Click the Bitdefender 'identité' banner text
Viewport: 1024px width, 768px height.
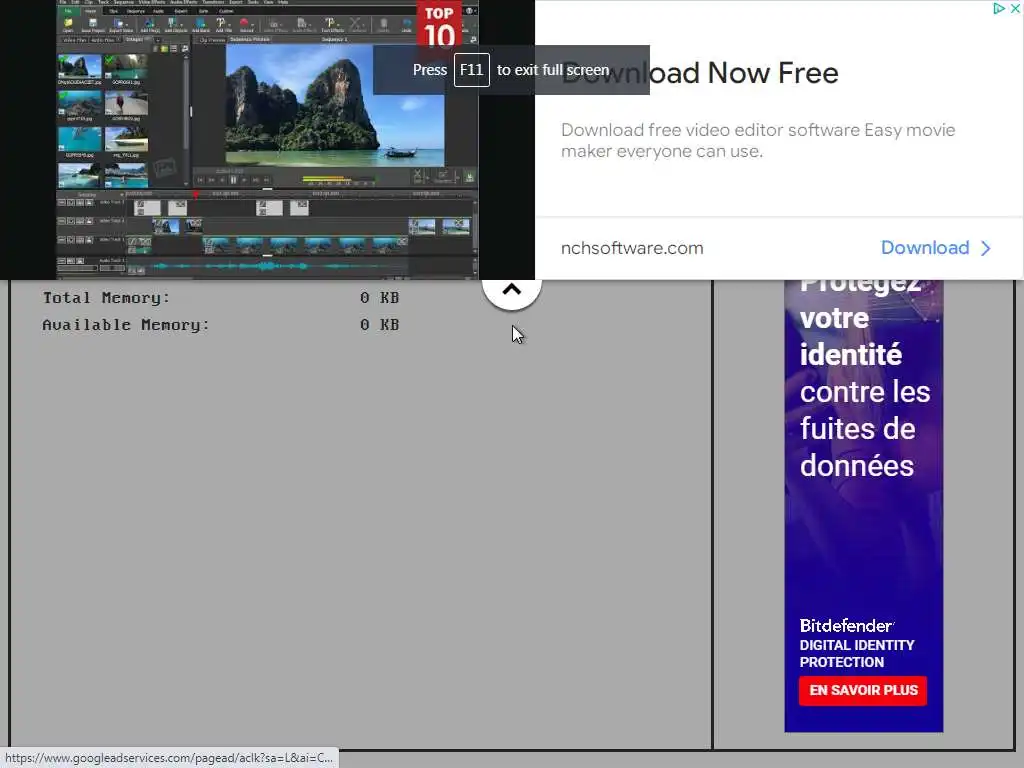pos(851,355)
